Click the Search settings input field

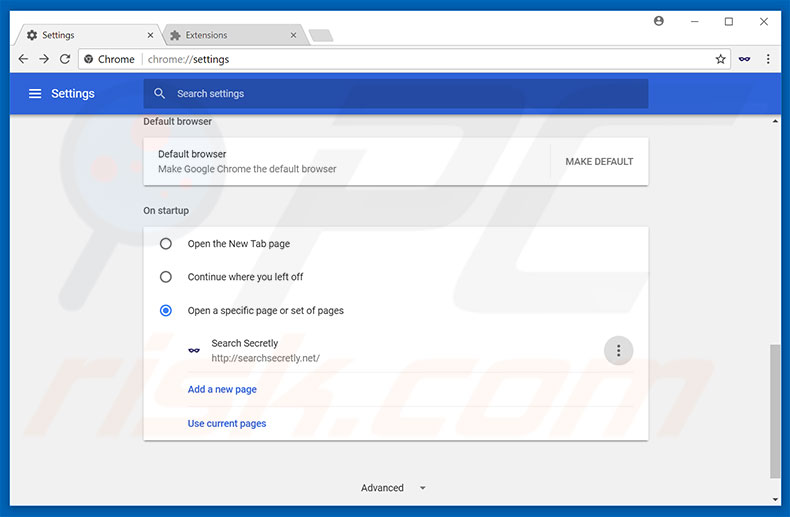tap(400, 94)
